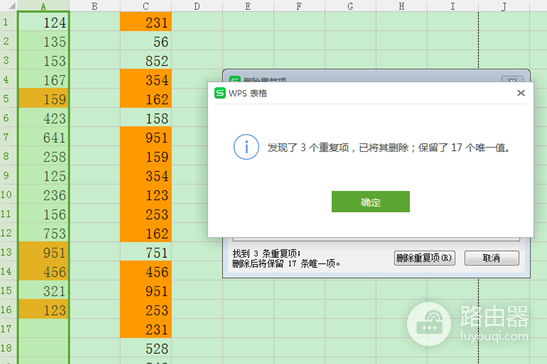Close the WPS 表格 message dialog
Screen dimensions: 547x364
[x=521, y=93]
